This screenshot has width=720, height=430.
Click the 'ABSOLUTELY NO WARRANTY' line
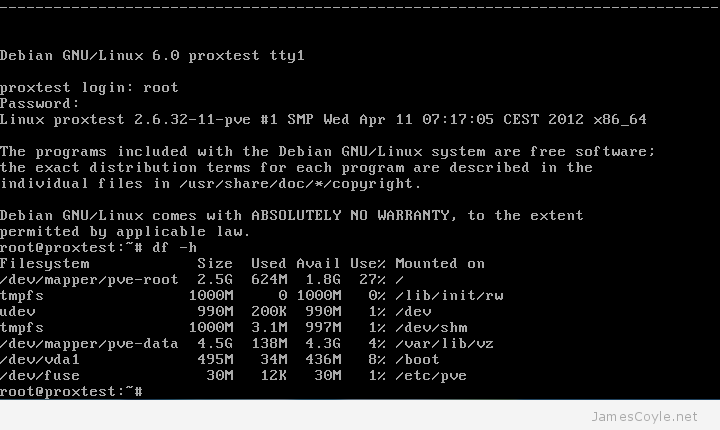click(292, 215)
